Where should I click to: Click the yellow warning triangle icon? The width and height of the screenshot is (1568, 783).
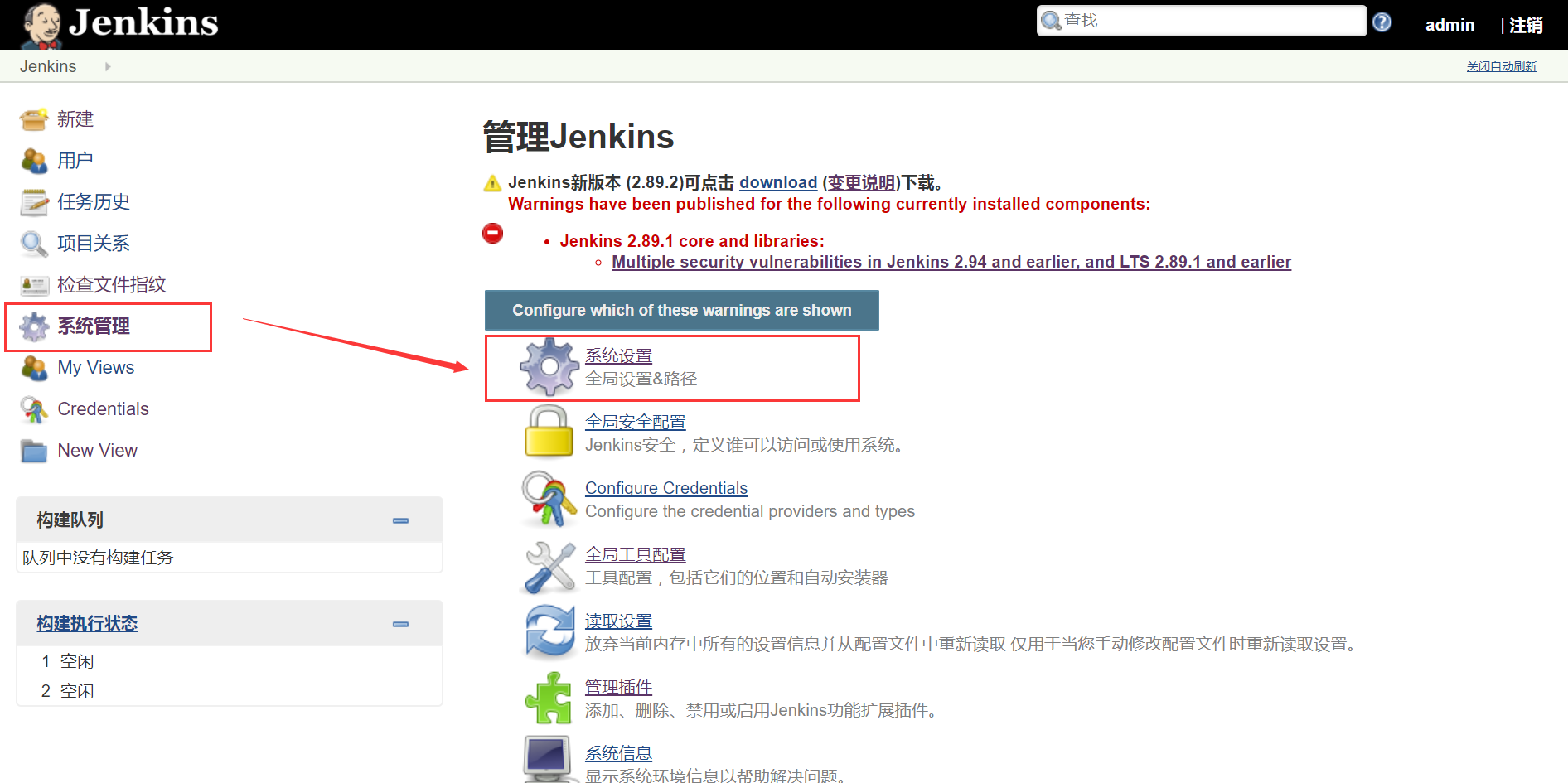(492, 183)
